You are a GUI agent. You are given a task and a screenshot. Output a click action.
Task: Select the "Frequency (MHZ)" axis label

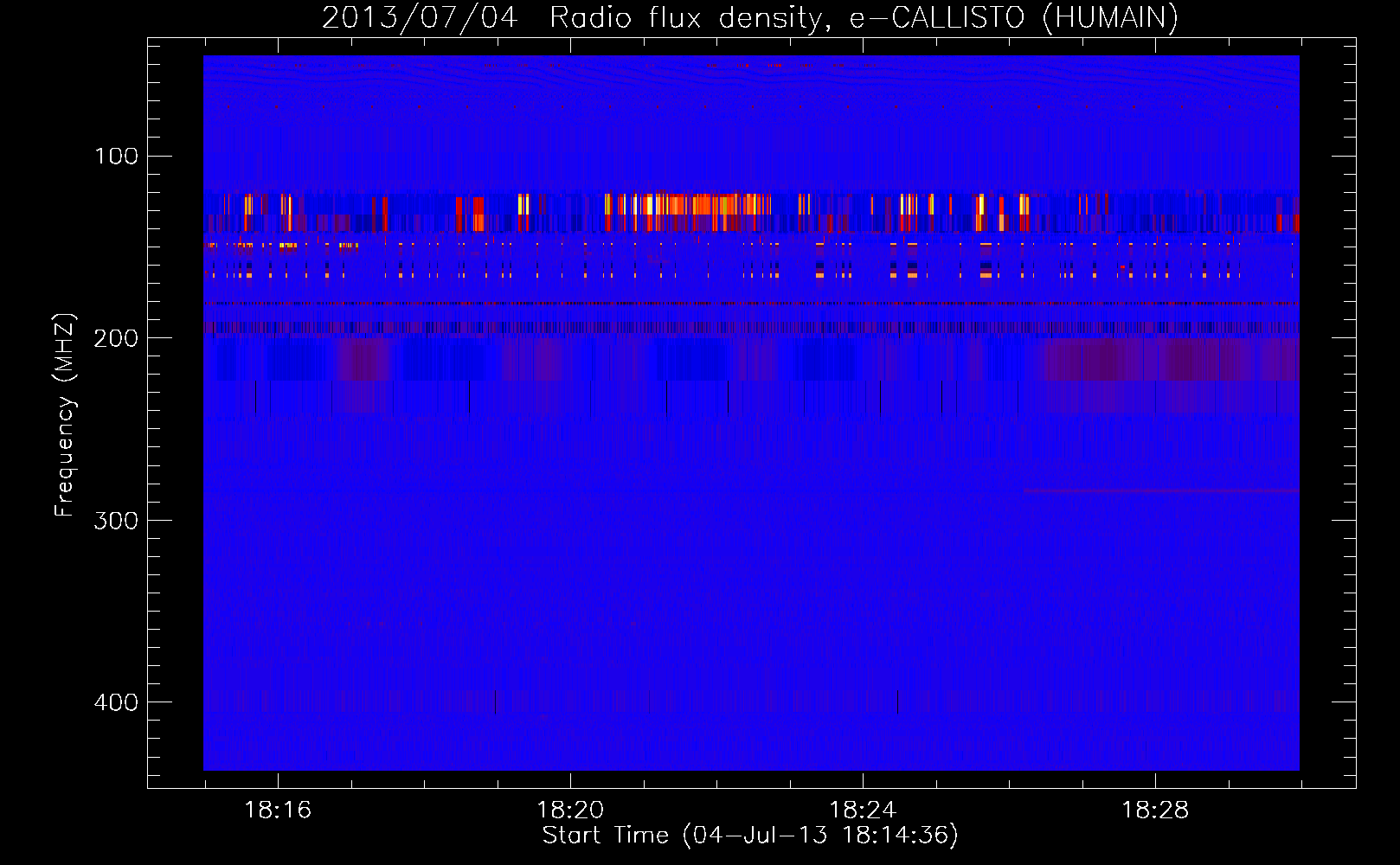65,415
